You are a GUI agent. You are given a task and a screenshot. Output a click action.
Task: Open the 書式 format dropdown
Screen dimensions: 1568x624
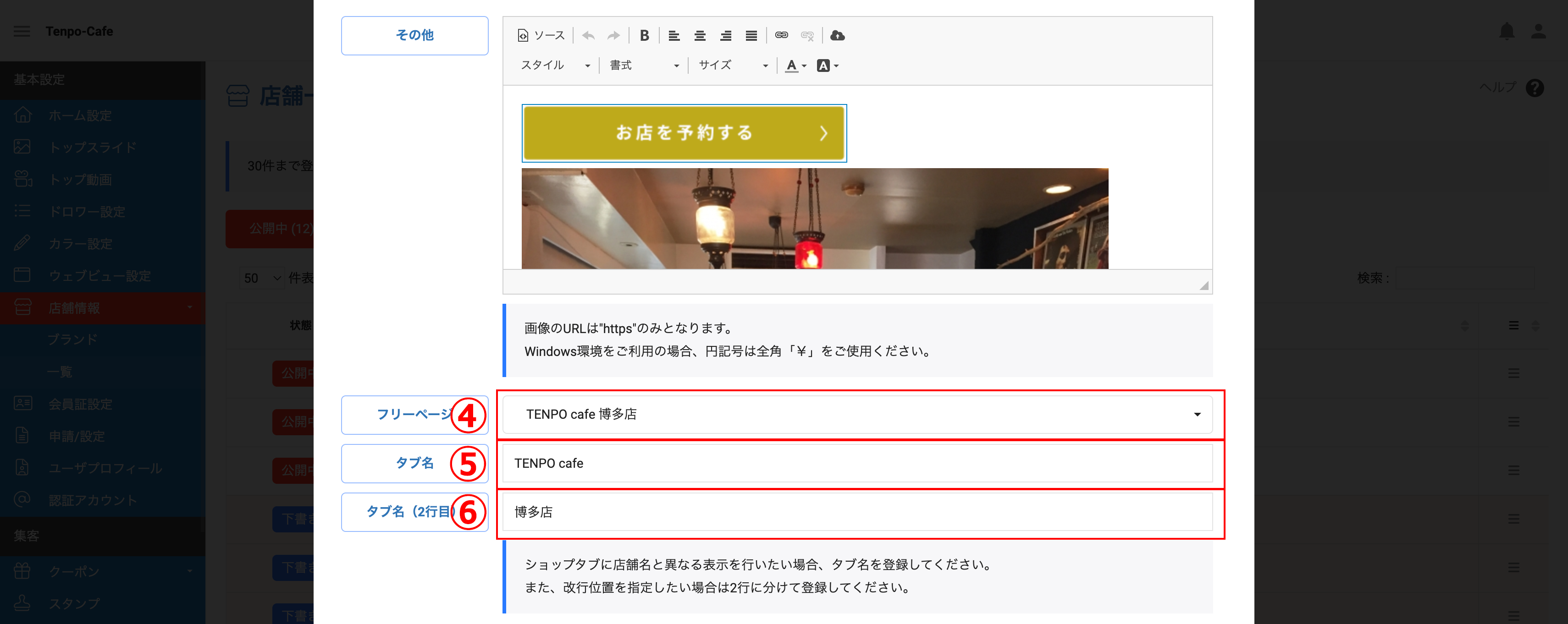644,65
